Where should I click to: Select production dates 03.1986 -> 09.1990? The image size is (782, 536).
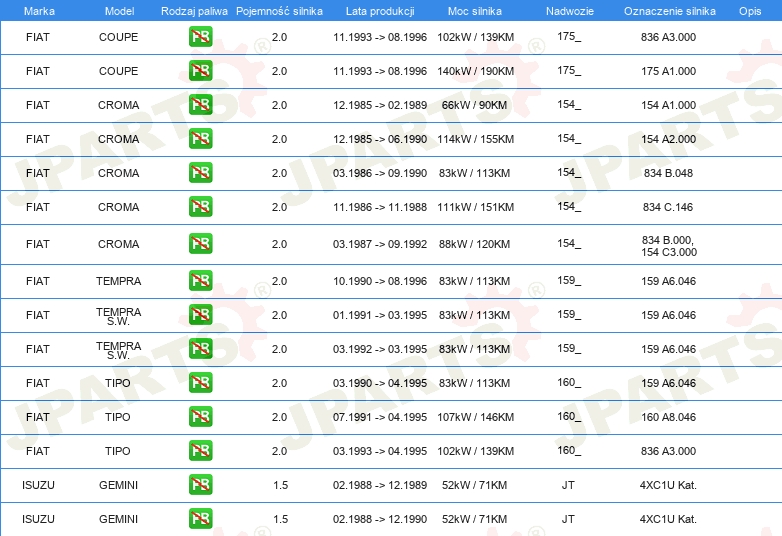coord(380,173)
